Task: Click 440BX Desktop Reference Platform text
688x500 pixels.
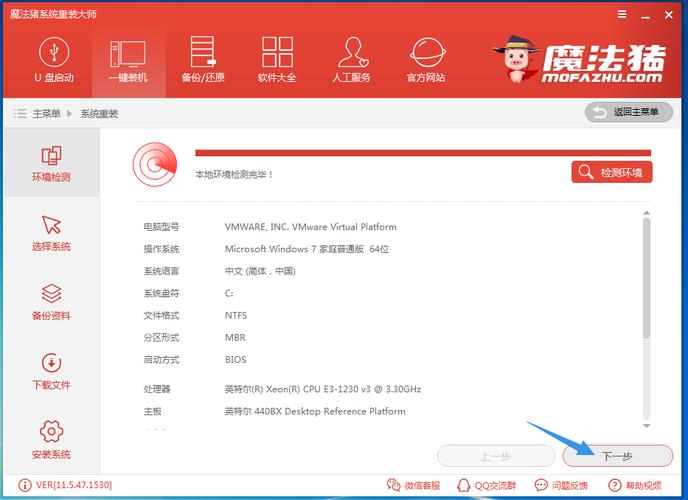Action: tap(315, 411)
